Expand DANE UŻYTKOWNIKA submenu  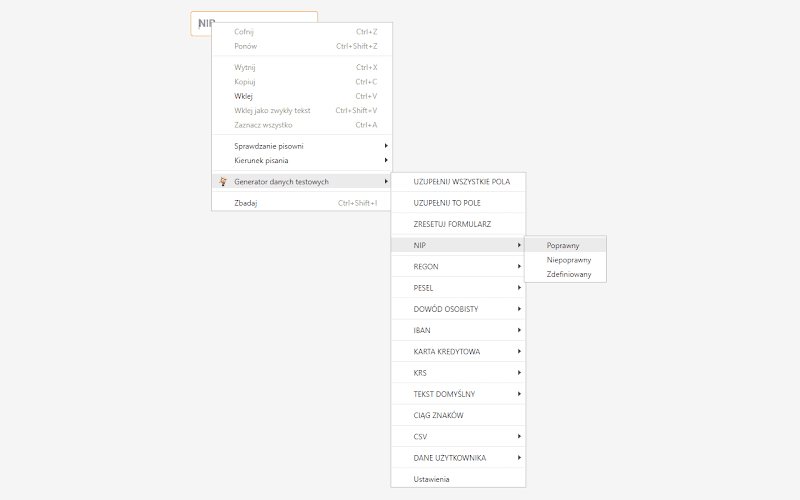click(458, 458)
